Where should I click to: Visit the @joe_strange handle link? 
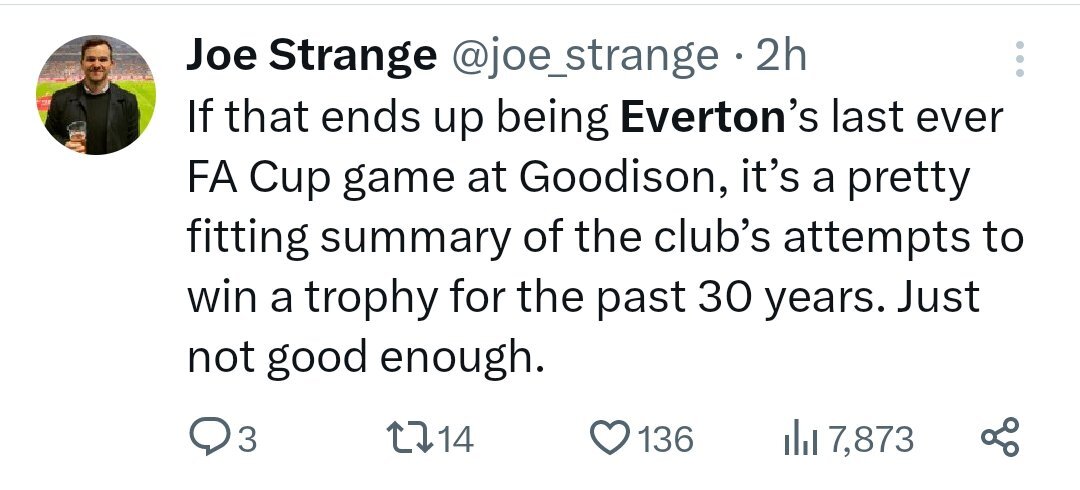(x=585, y=57)
